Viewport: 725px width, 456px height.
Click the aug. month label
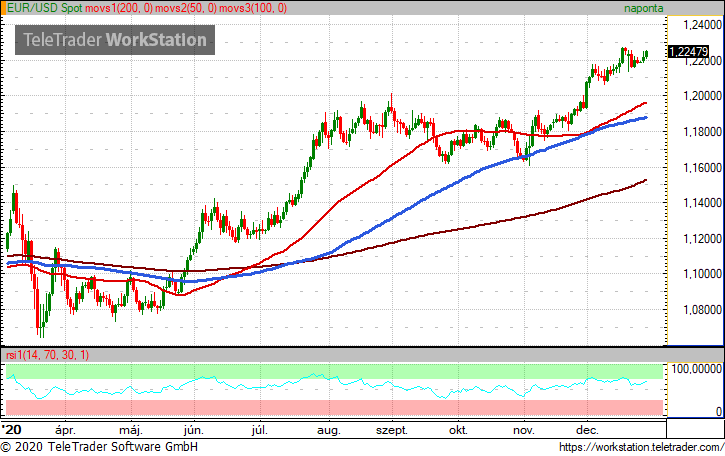(x=329, y=431)
